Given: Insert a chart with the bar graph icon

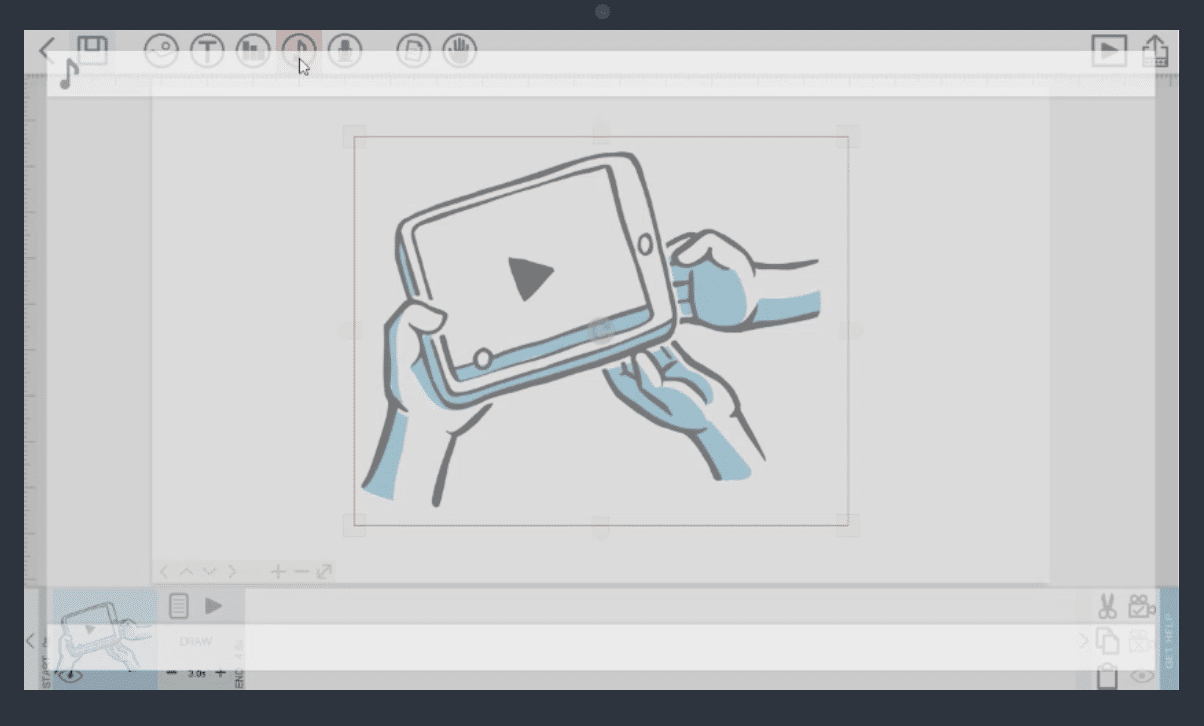Looking at the screenshot, I should (253, 51).
